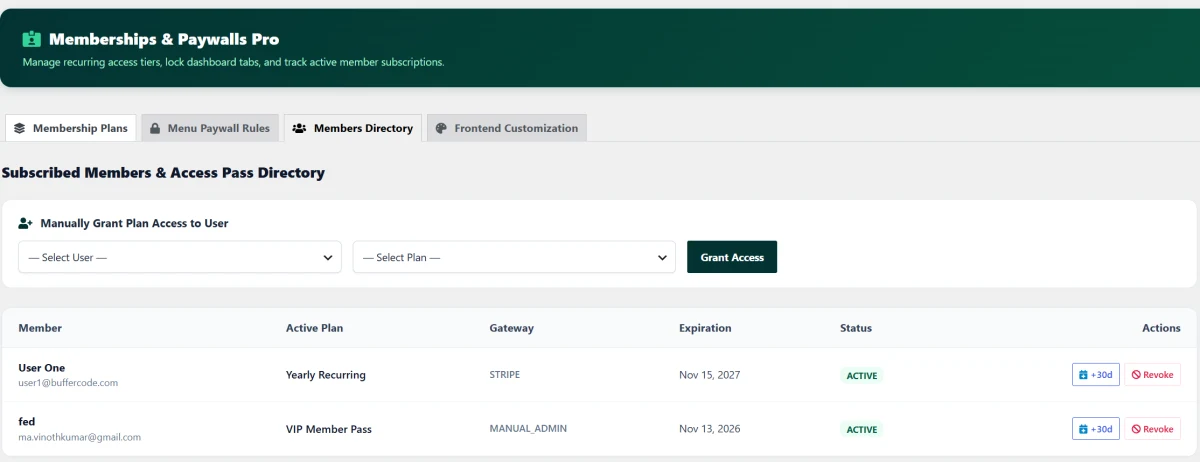Click the Manually Grant Plan Access label

pyautogui.click(x=134, y=223)
